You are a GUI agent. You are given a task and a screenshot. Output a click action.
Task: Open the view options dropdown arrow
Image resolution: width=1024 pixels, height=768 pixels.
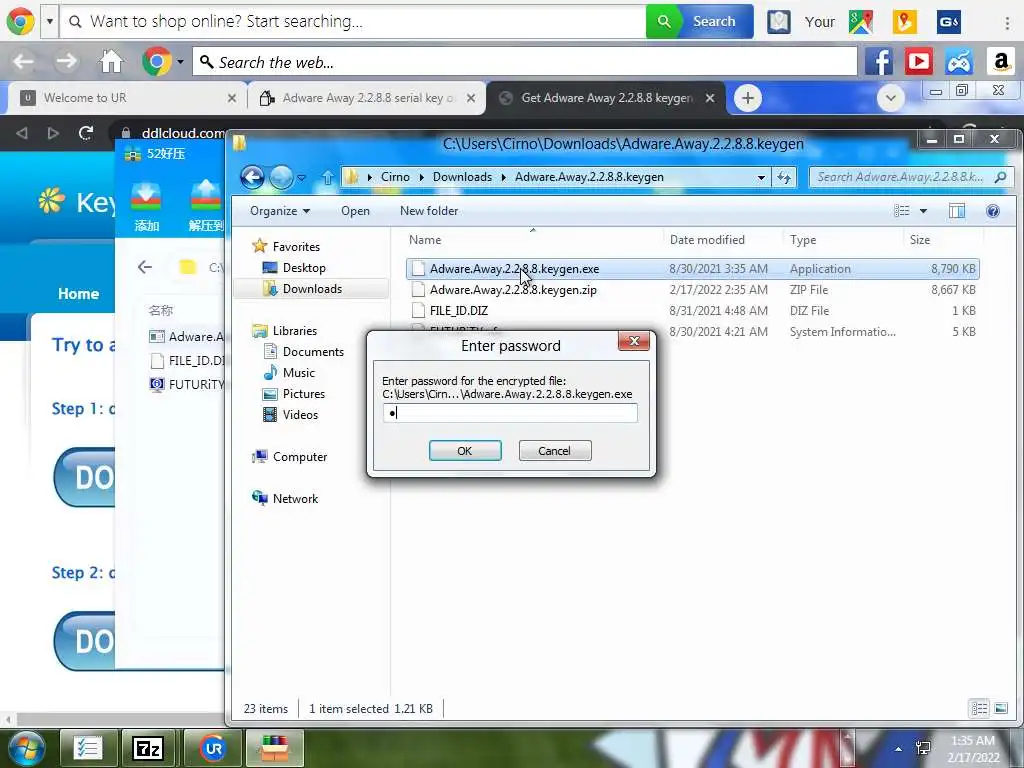tap(923, 211)
